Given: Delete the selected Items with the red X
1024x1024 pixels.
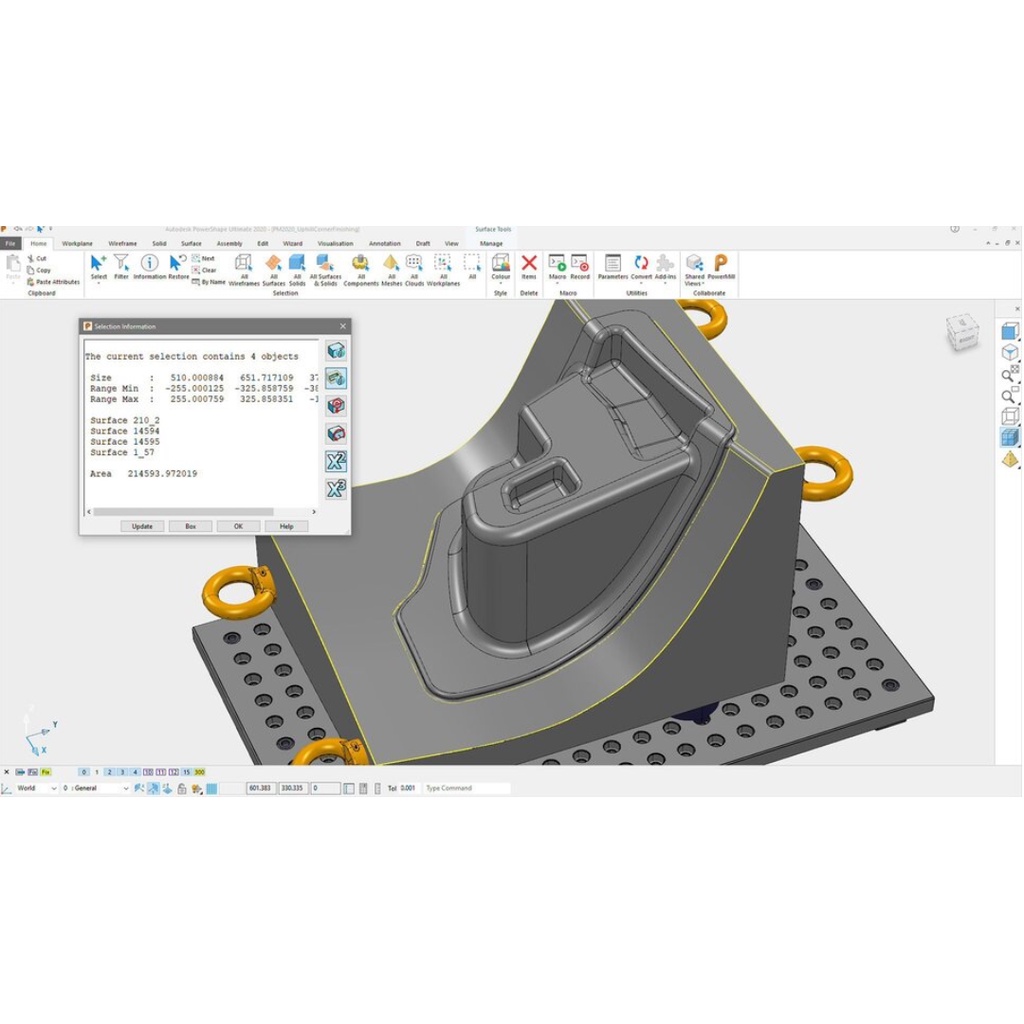Looking at the screenshot, I should 529,266.
